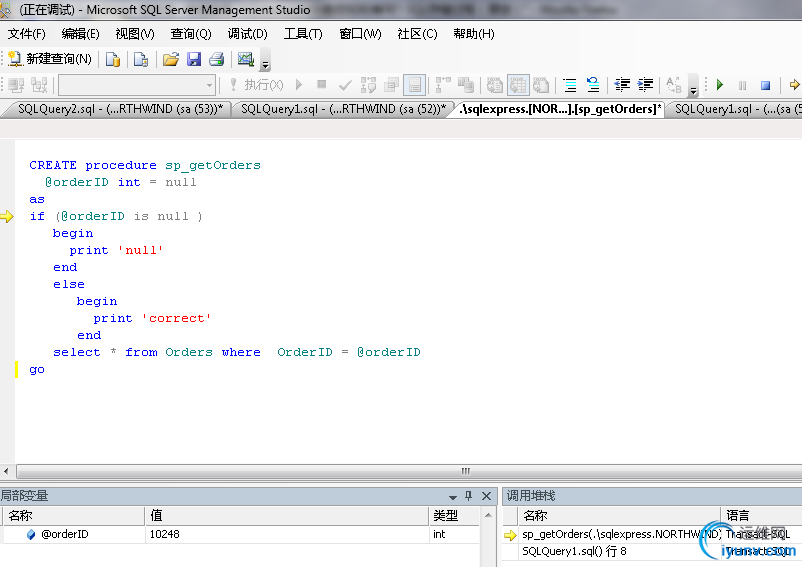Open the File (文件) menu
The width and height of the screenshot is (802, 567).
(27, 34)
